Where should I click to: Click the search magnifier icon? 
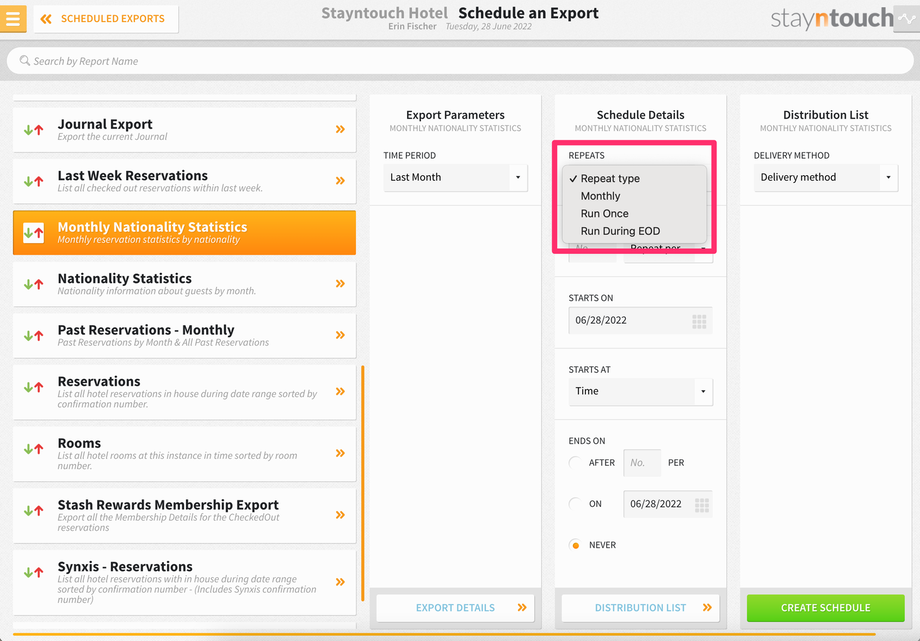[25, 60]
